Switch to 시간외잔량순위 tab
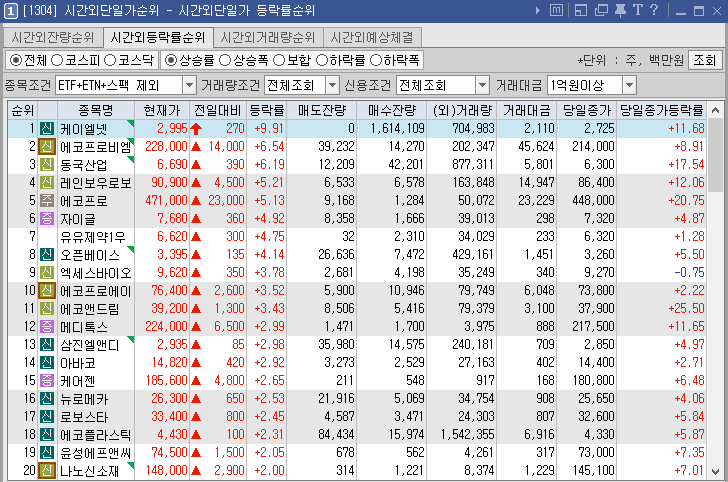This screenshot has height=482, width=728. [x=53, y=37]
